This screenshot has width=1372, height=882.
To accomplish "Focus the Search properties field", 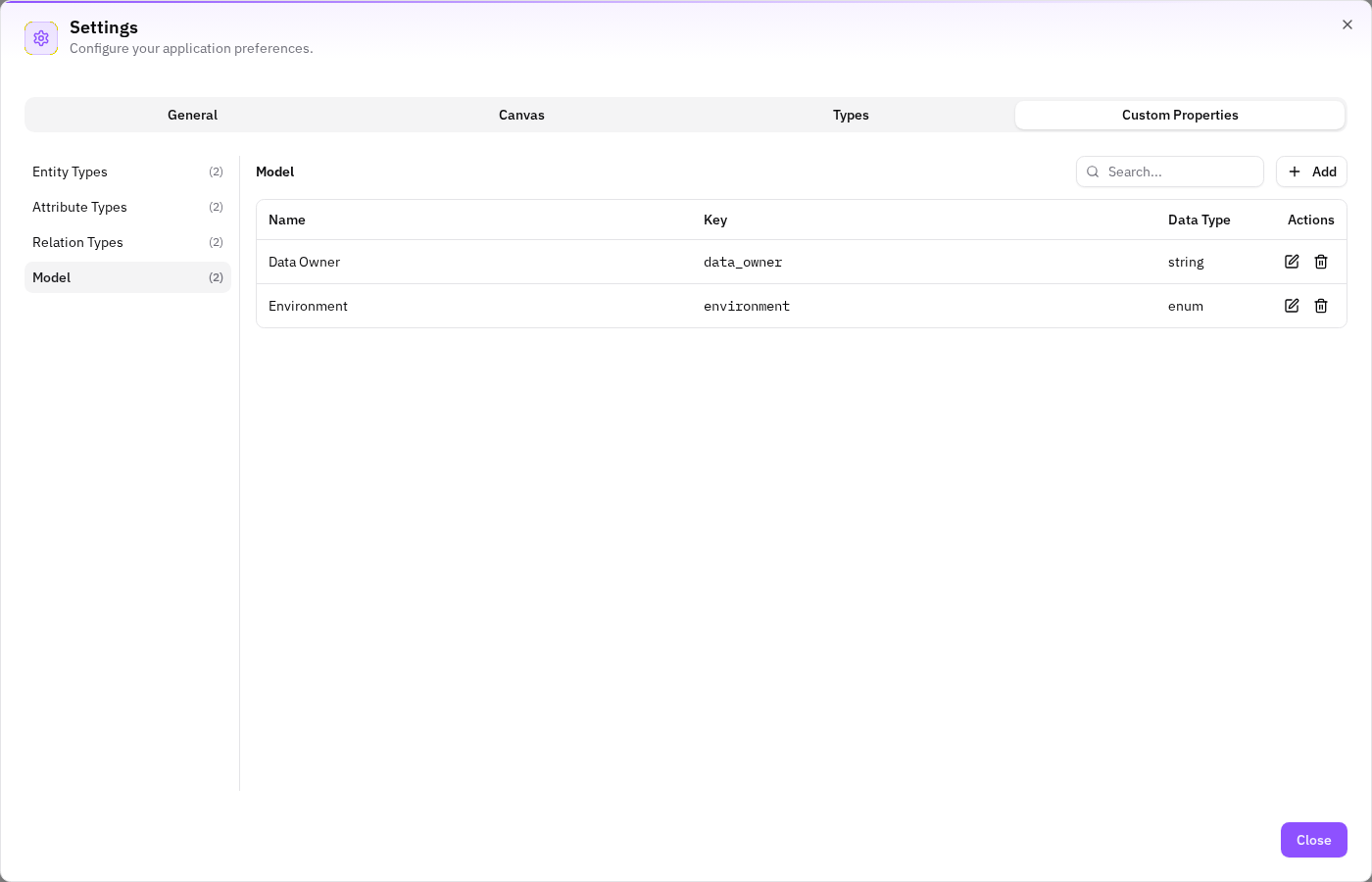I will click(1170, 171).
